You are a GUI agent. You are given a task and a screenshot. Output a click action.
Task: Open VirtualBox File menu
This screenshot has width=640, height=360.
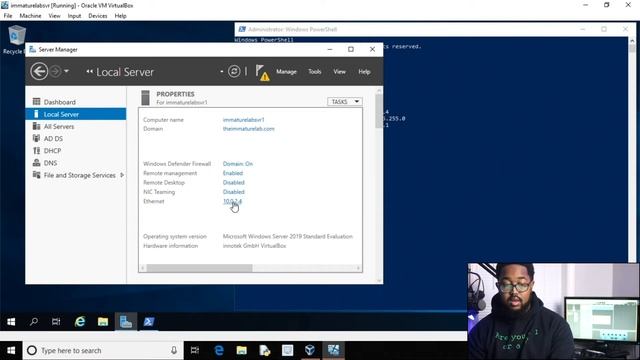pyautogui.click(x=8, y=16)
